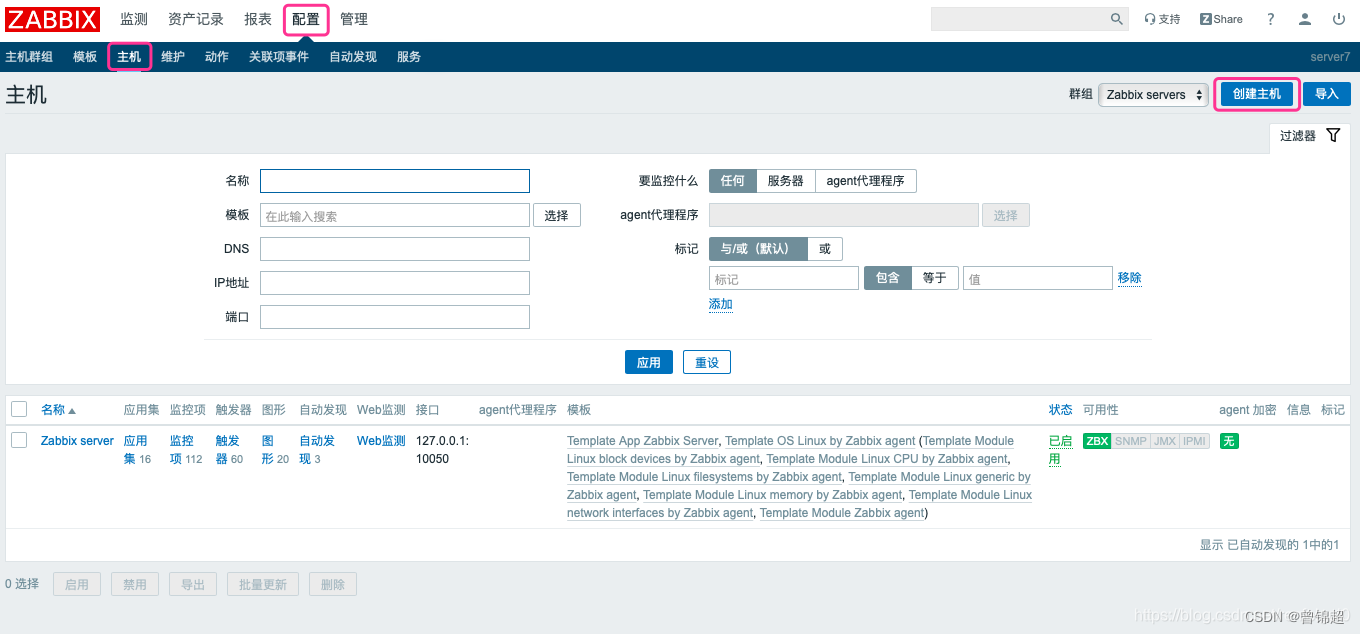
Task: Click the ZABBIX logo
Action: [53, 19]
